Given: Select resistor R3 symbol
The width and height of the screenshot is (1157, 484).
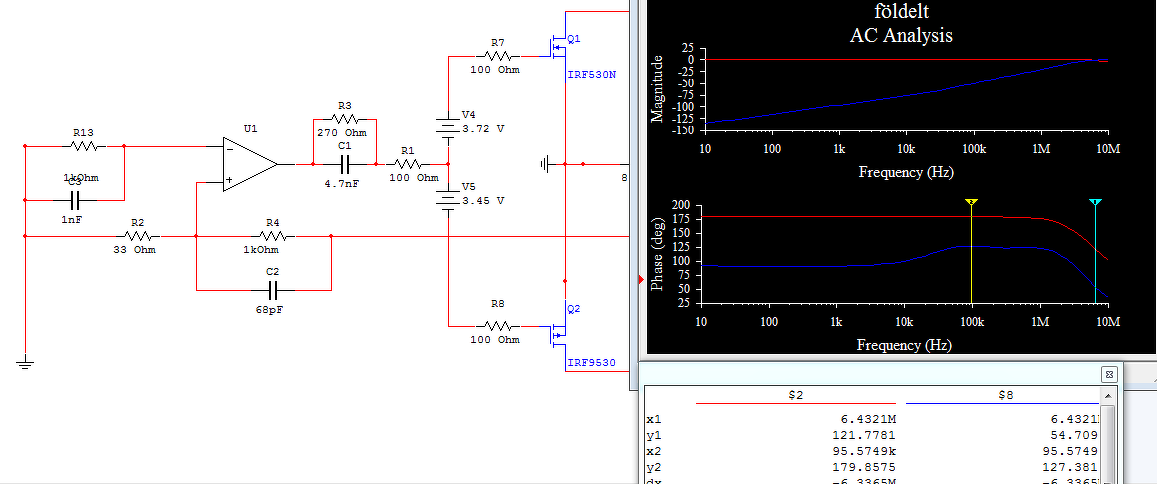Looking at the screenshot, I should [345, 119].
